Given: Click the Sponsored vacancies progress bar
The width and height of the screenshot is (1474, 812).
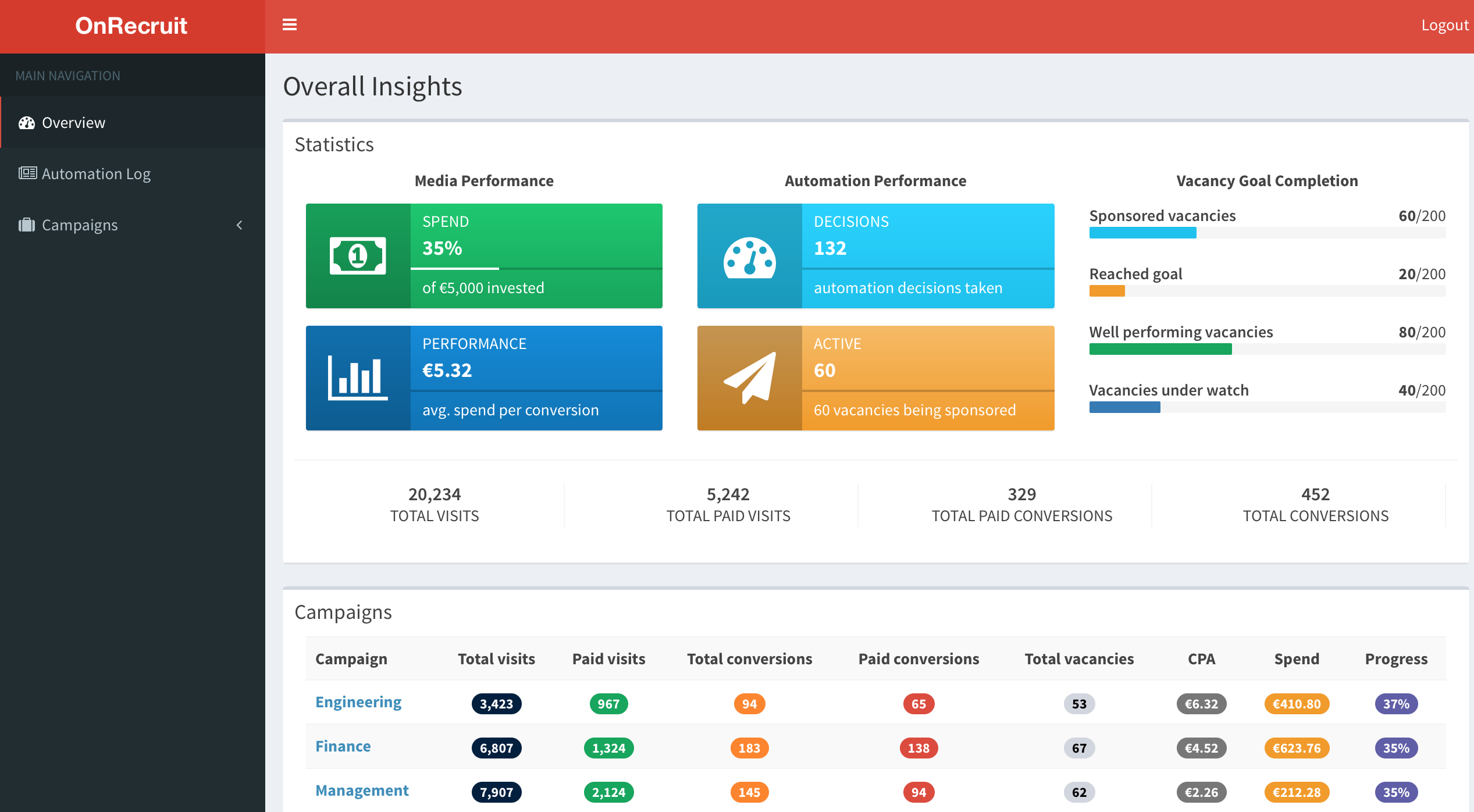Looking at the screenshot, I should pyautogui.click(x=1267, y=233).
